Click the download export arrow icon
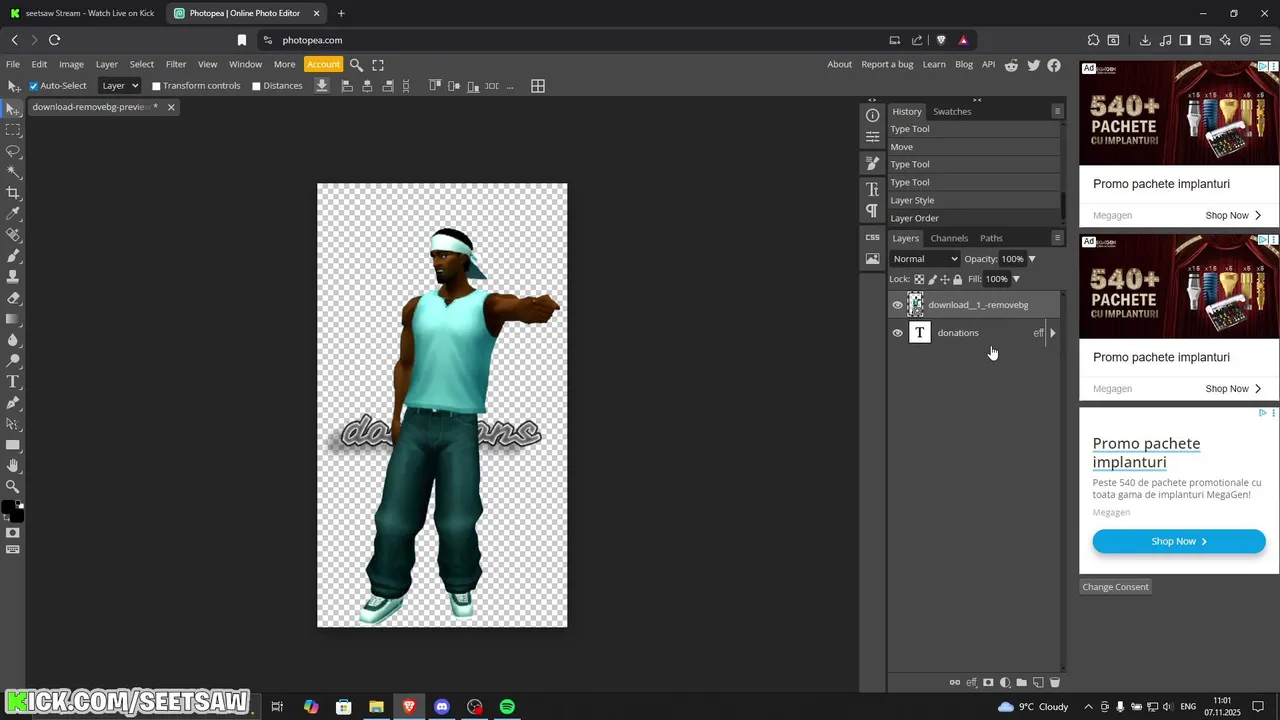This screenshot has height=720, width=1280. tap(322, 86)
